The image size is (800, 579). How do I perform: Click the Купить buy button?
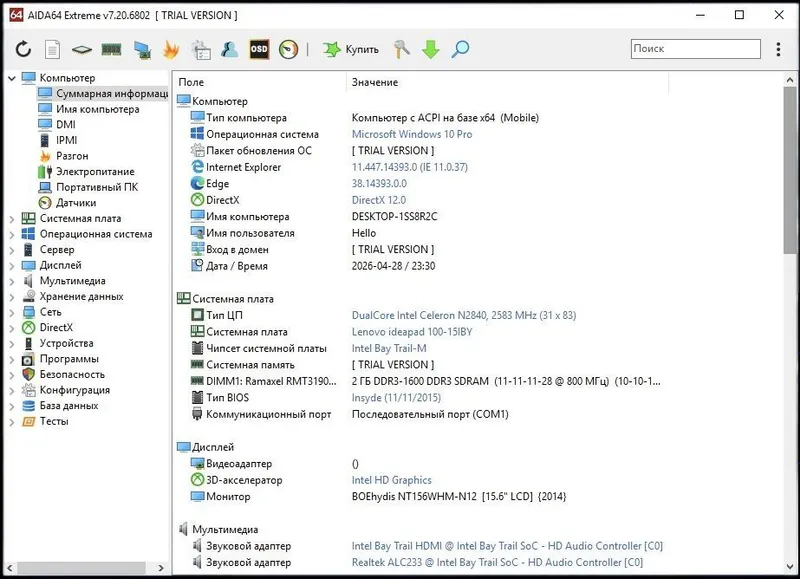[x=351, y=49]
